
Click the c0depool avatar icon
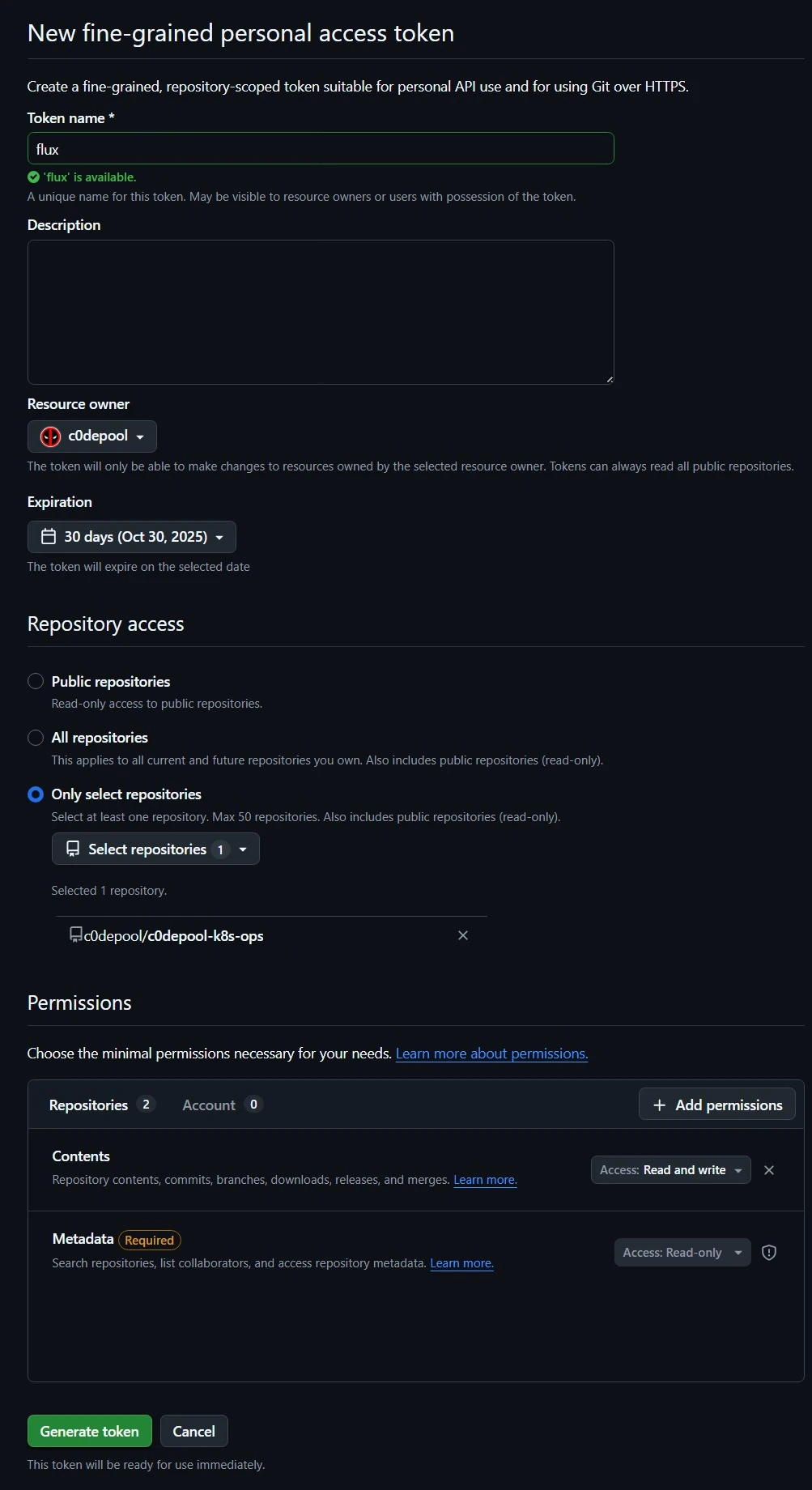[50, 436]
